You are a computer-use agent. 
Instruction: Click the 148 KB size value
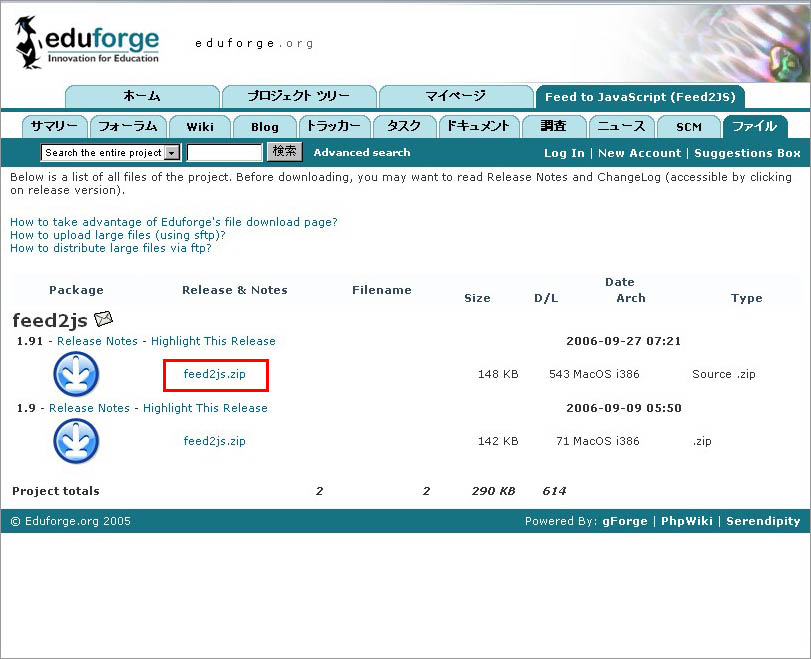(x=498, y=374)
